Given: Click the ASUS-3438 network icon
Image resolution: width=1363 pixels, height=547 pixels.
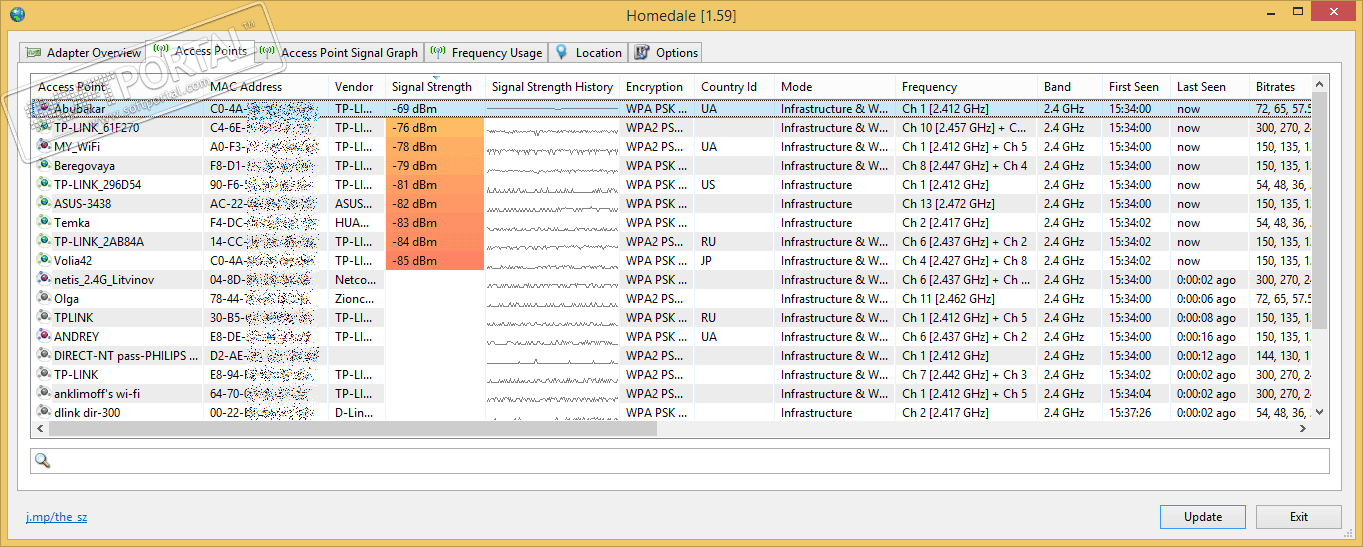Looking at the screenshot, I should tap(44, 203).
